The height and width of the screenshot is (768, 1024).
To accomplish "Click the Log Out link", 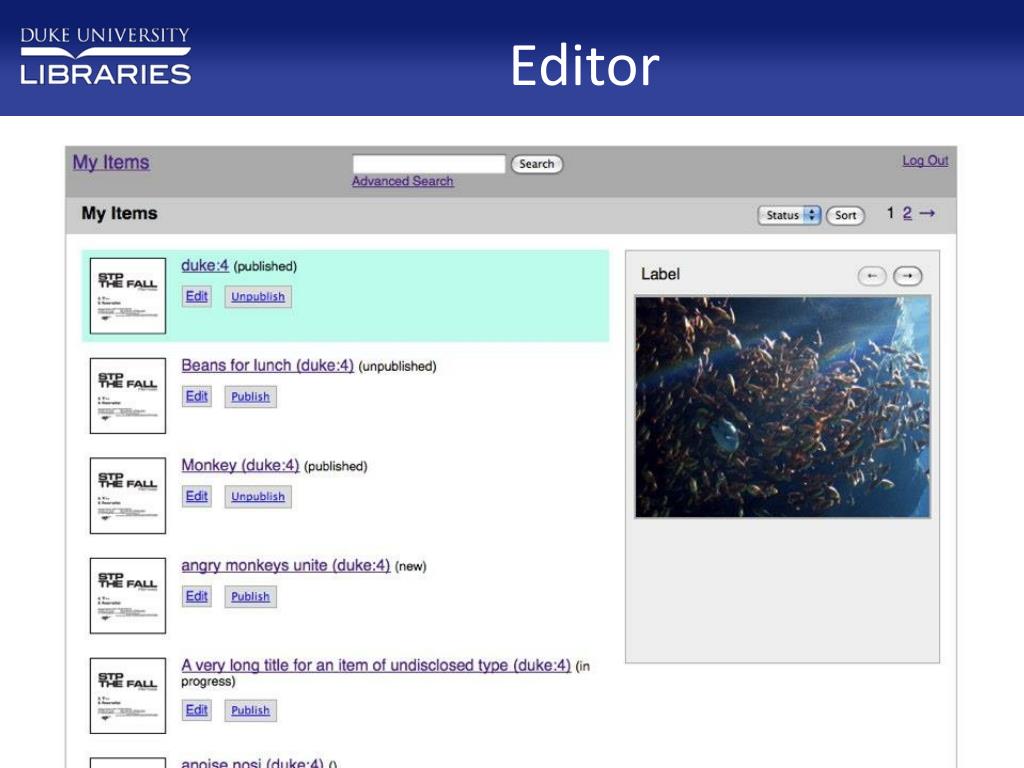I will click(925, 161).
